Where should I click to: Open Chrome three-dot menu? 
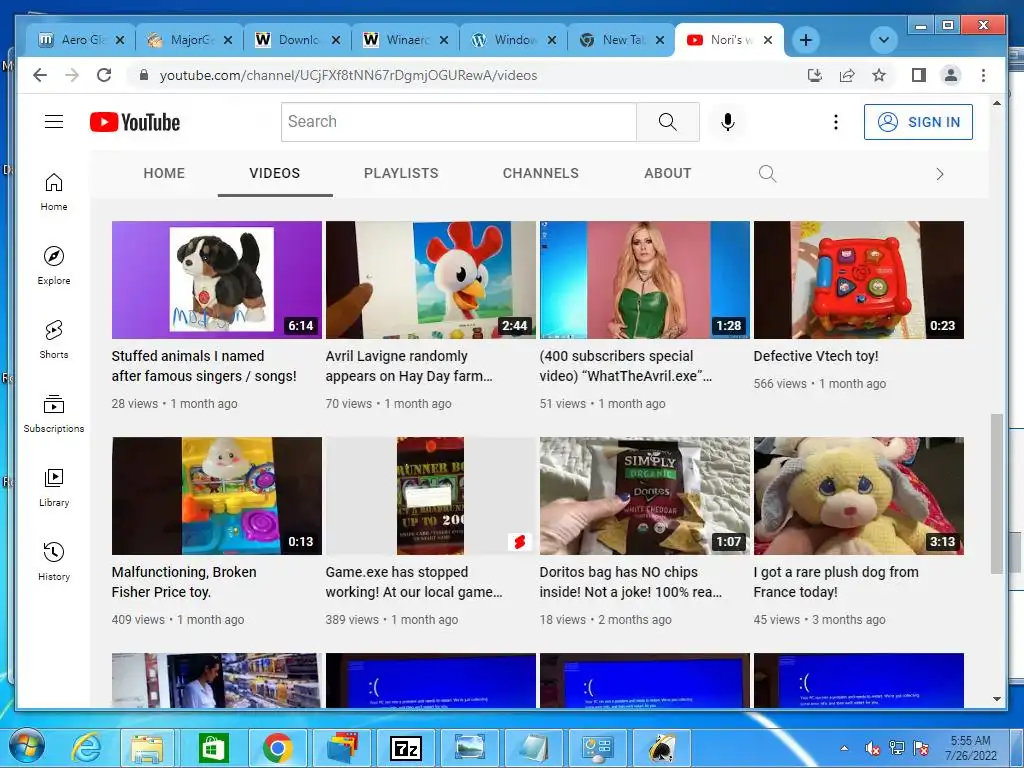click(x=984, y=75)
